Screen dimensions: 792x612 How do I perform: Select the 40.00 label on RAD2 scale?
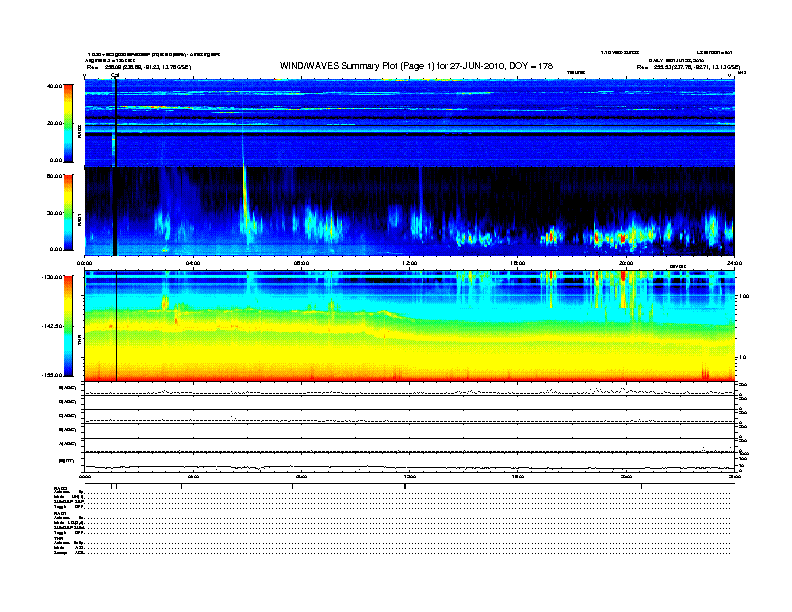click(x=54, y=86)
